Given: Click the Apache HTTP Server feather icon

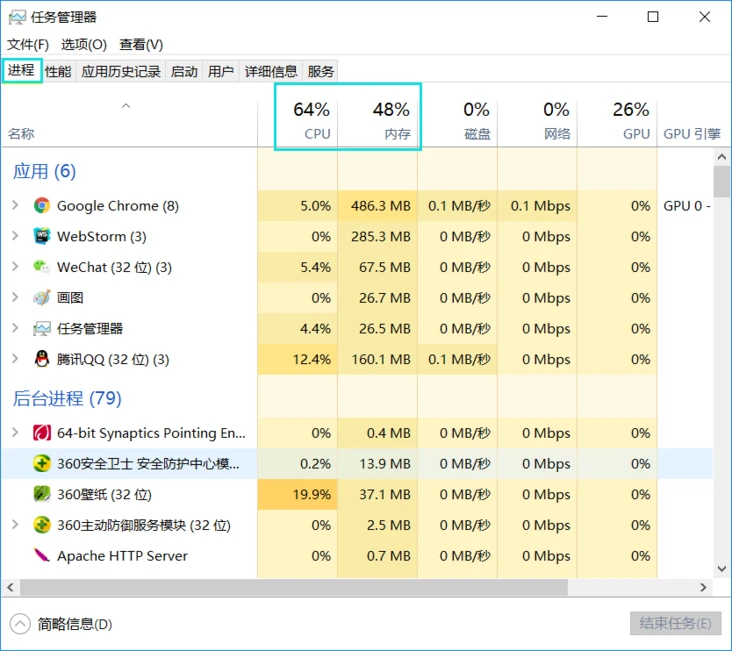Looking at the screenshot, I should [42, 555].
